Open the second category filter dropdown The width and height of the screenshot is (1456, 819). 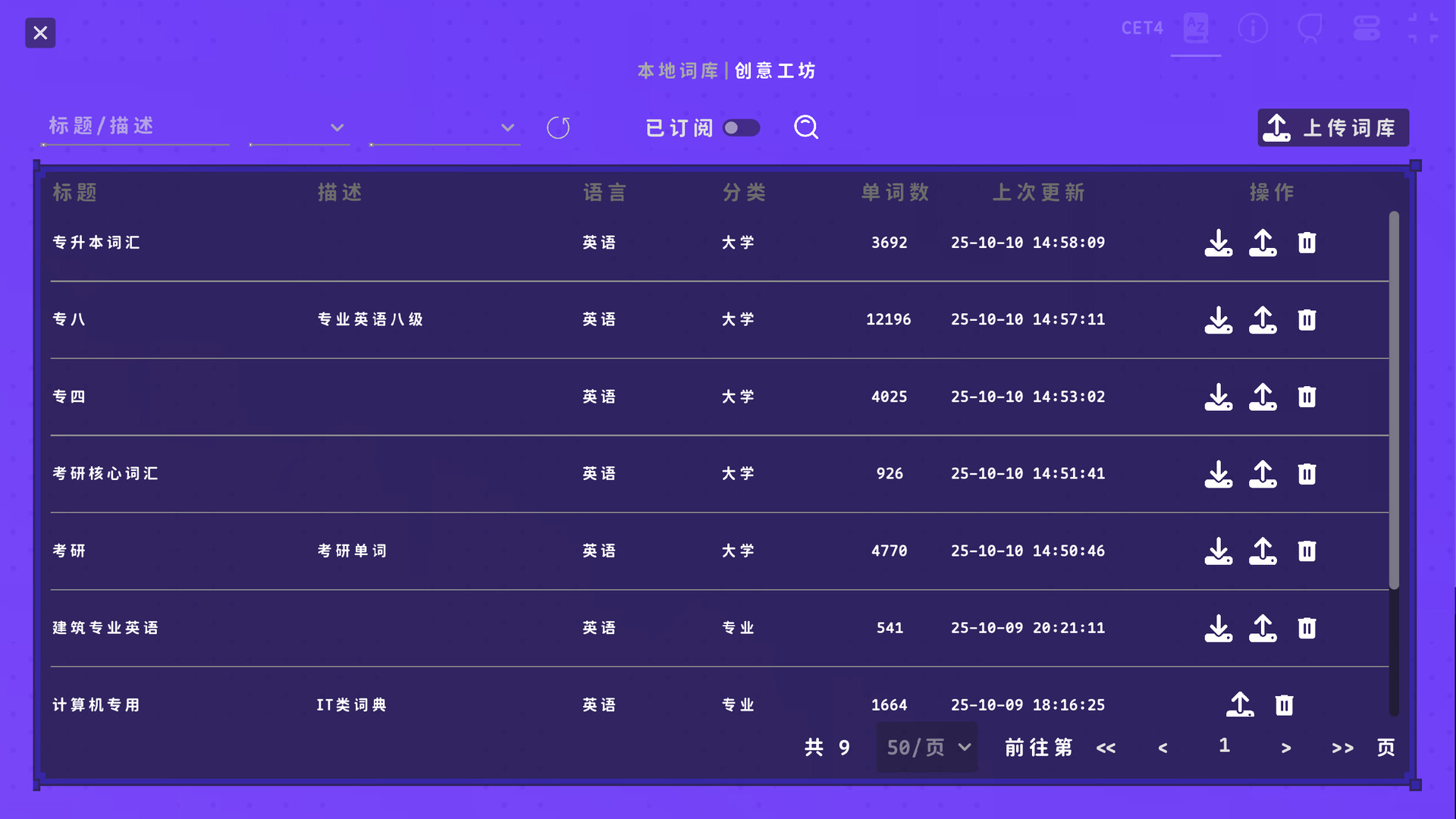pyautogui.click(x=444, y=127)
